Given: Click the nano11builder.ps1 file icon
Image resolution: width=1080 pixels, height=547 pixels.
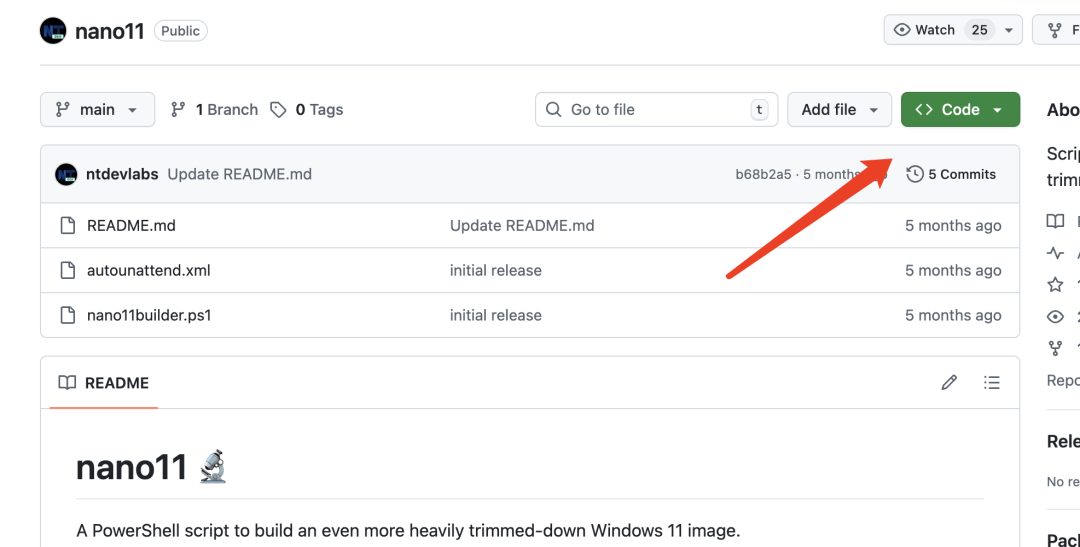Looking at the screenshot, I should [x=68, y=315].
